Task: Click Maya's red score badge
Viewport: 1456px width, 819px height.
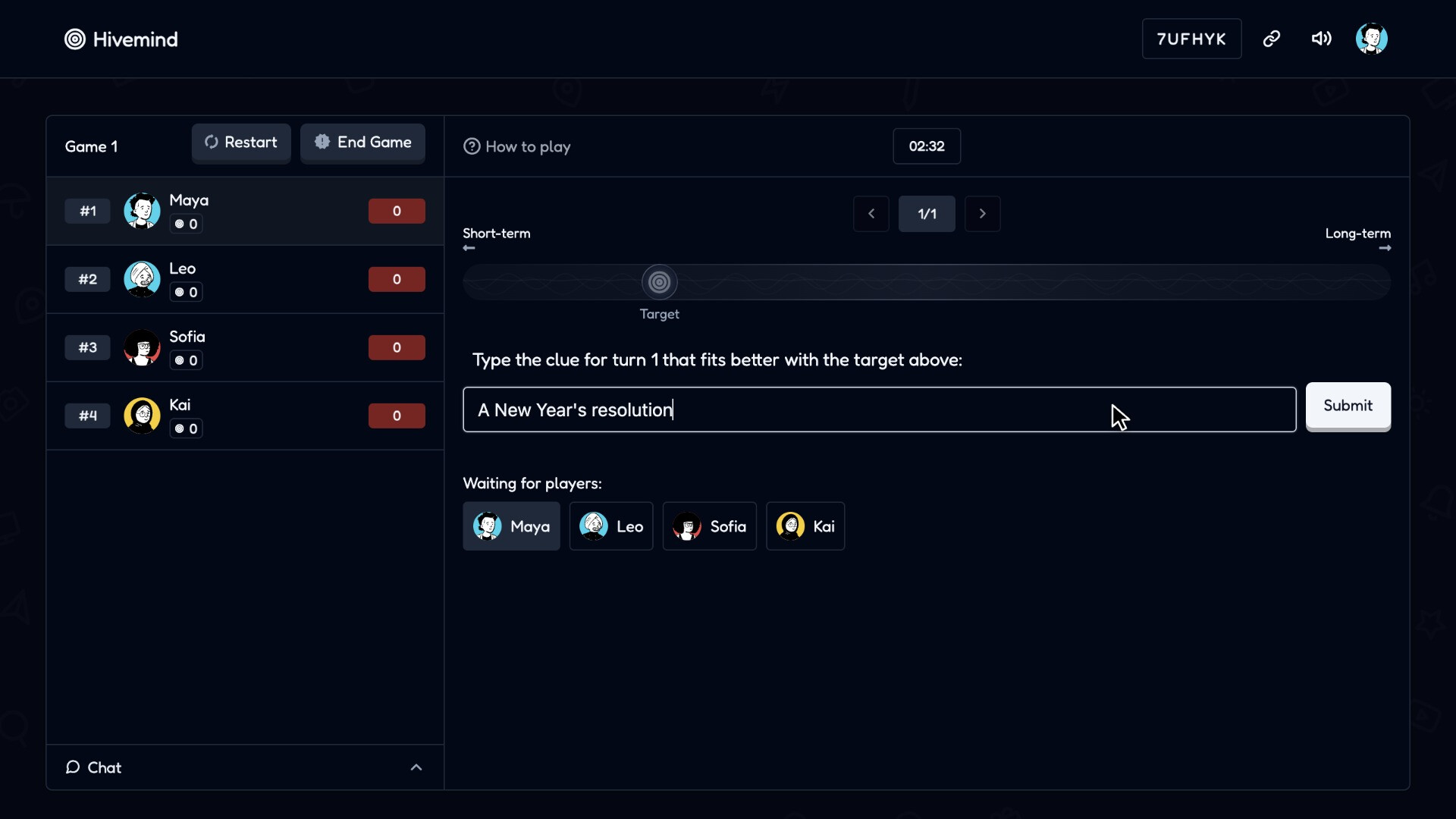Action: (x=397, y=211)
